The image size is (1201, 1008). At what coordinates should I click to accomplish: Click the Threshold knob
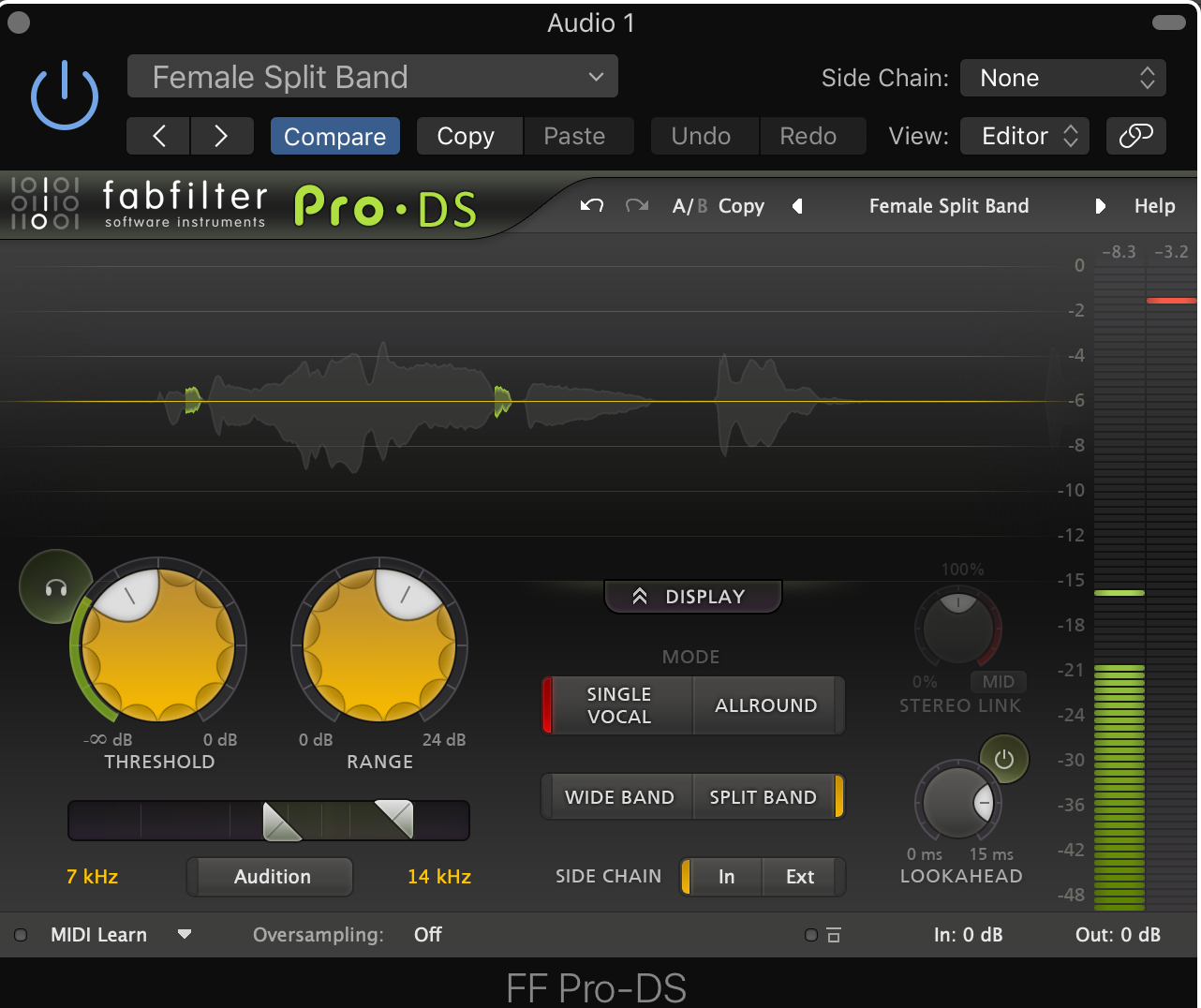pyautogui.click(x=157, y=646)
